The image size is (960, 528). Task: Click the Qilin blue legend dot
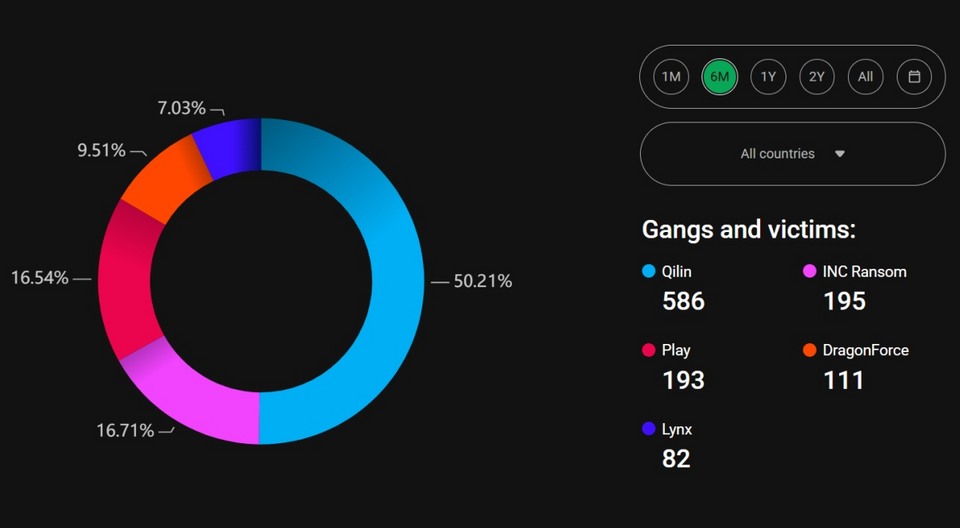(648, 271)
